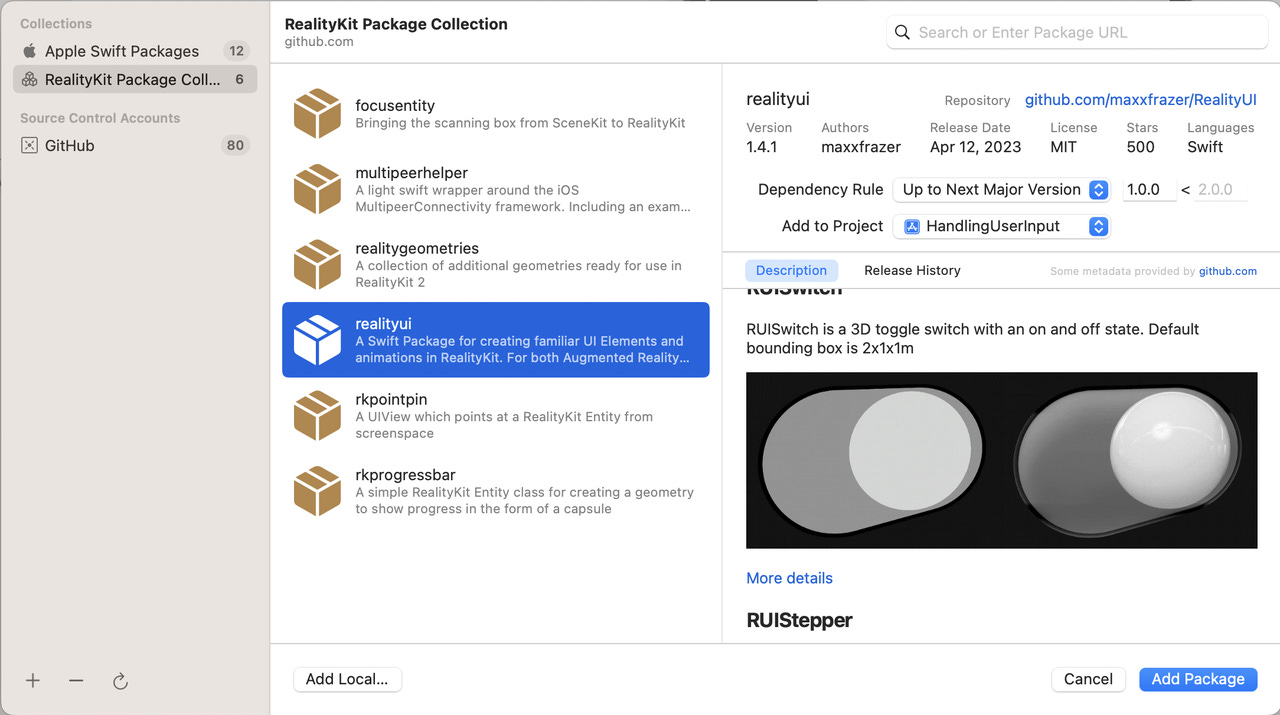Click the 12 badge next to Apple Swift Packages

pyautogui.click(x=236, y=51)
